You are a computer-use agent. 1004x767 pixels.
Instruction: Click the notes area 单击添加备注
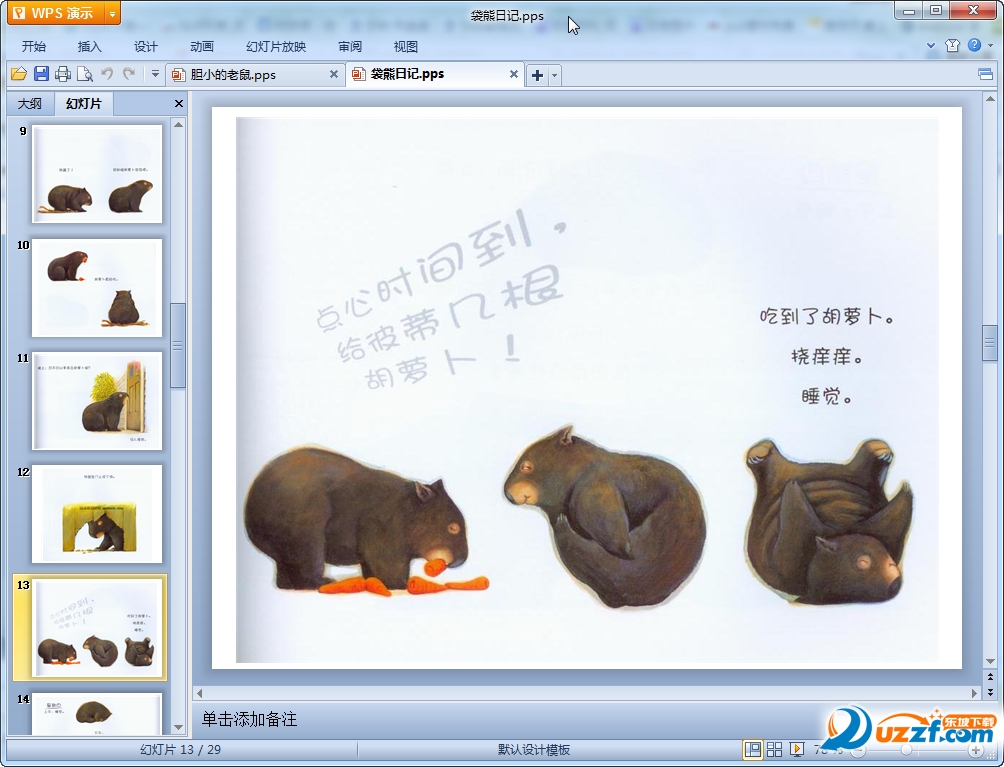(249, 719)
